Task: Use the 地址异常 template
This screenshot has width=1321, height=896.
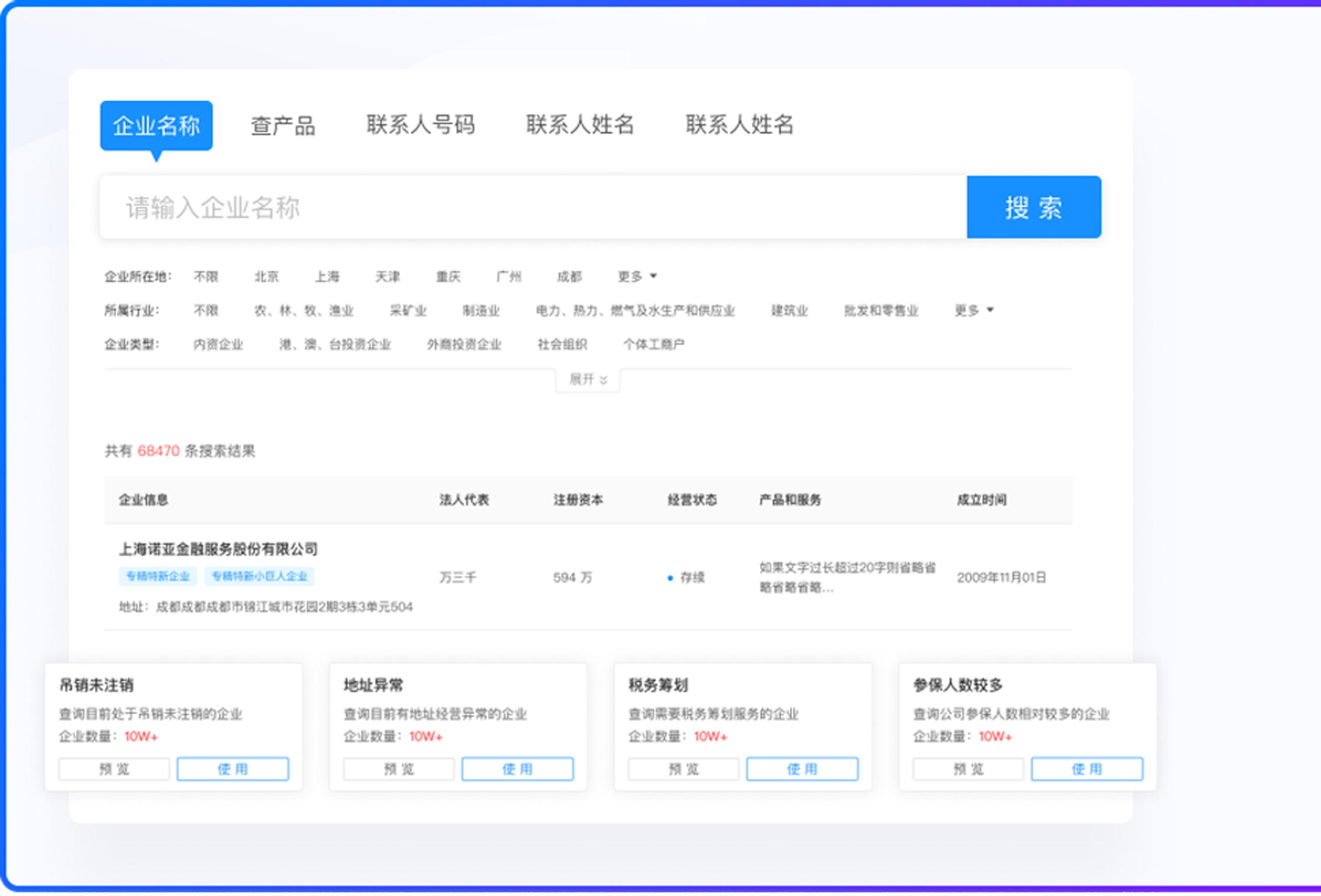Action: pos(517,769)
